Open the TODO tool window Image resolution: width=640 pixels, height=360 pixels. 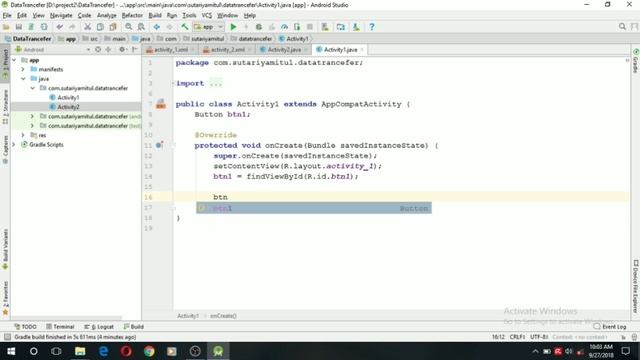[x=25, y=327]
